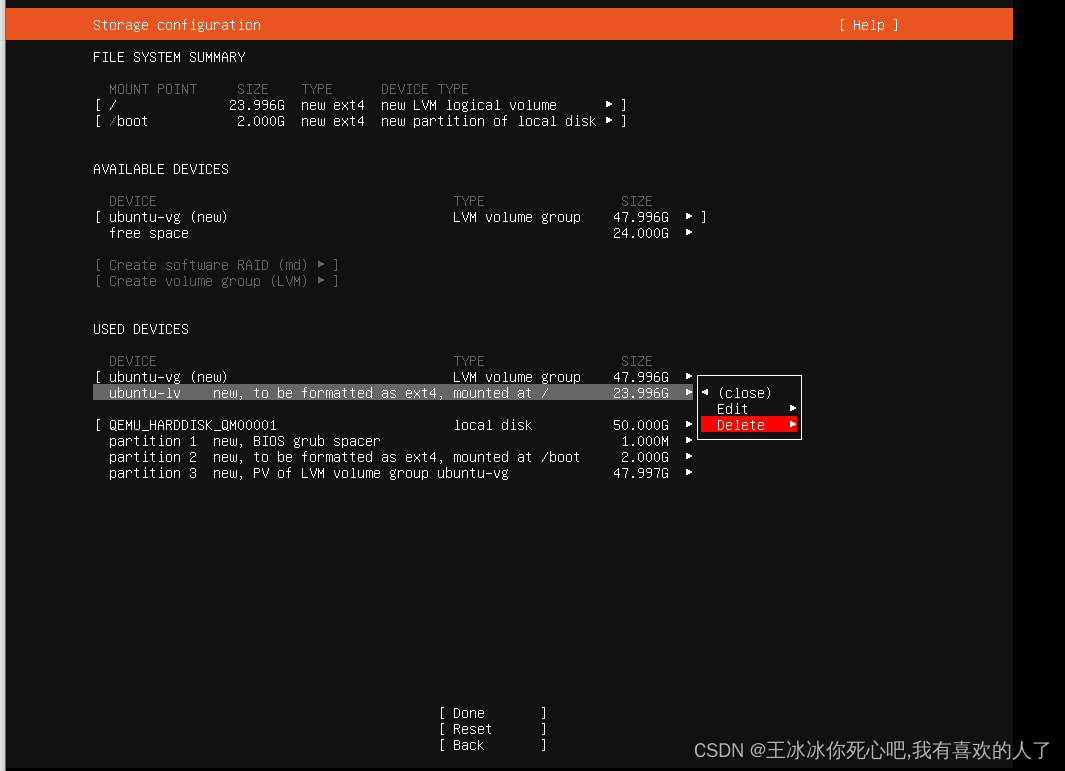1065x771 pixels.
Task: Open arrow for used ubuntu-vg 47.996G row
Action: [x=689, y=376]
